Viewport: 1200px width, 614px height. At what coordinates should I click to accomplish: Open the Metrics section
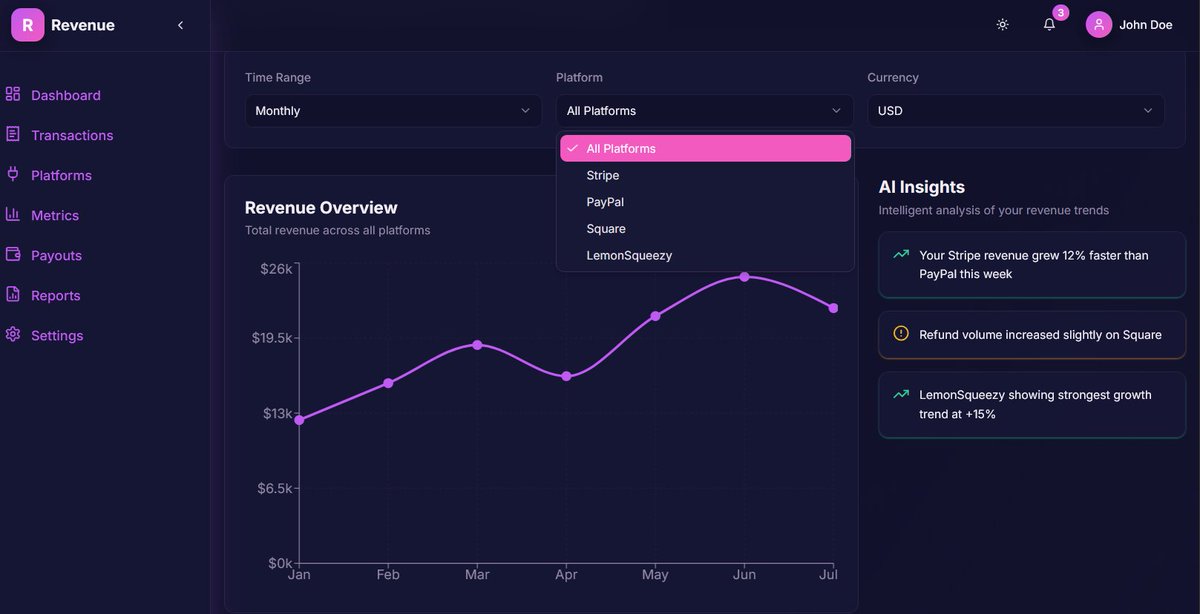coord(55,215)
